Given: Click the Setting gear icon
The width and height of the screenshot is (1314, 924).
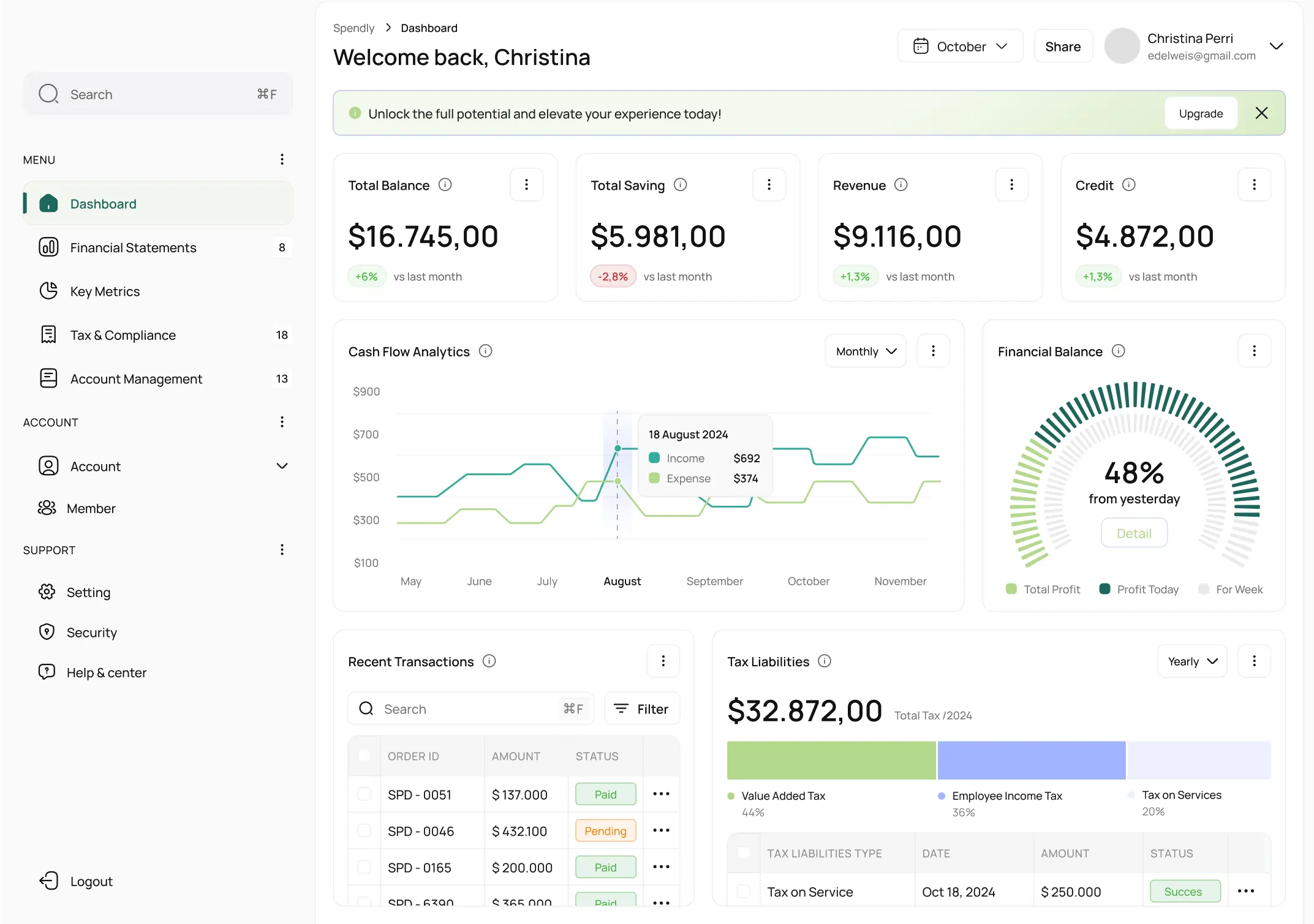Looking at the screenshot, I should pyautogui.click(x=47, y=592).
